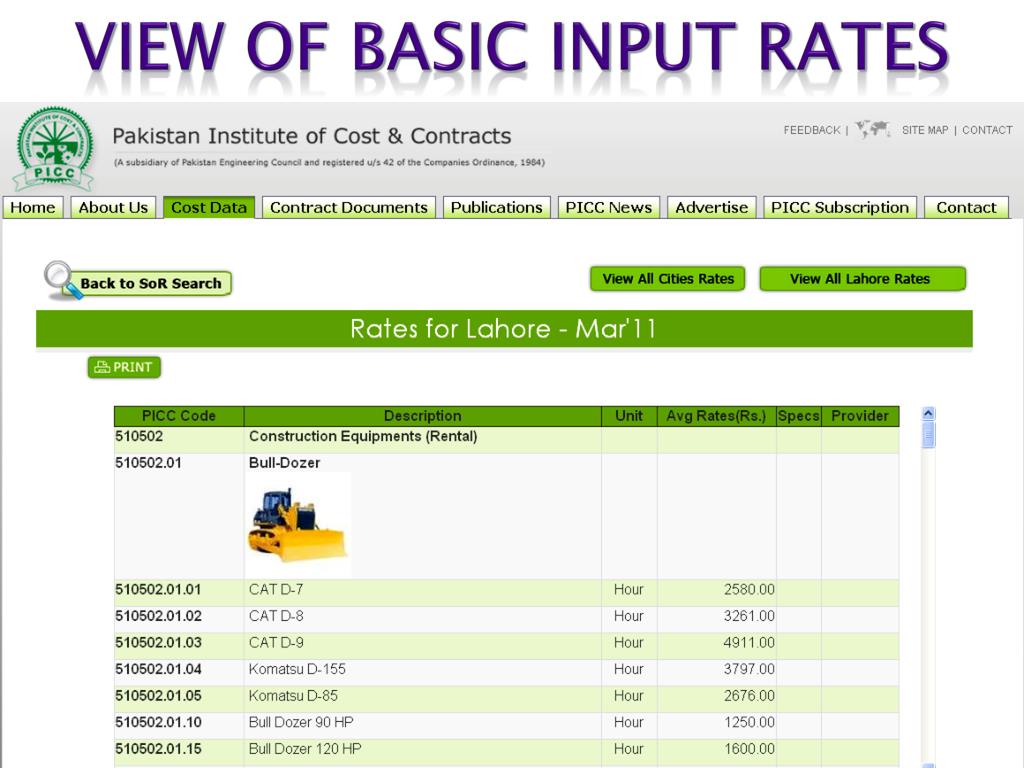The width and height of the screenshot is (1024, 768).
Task: Click the FEEDBACK link
Action: coord(812,130)
